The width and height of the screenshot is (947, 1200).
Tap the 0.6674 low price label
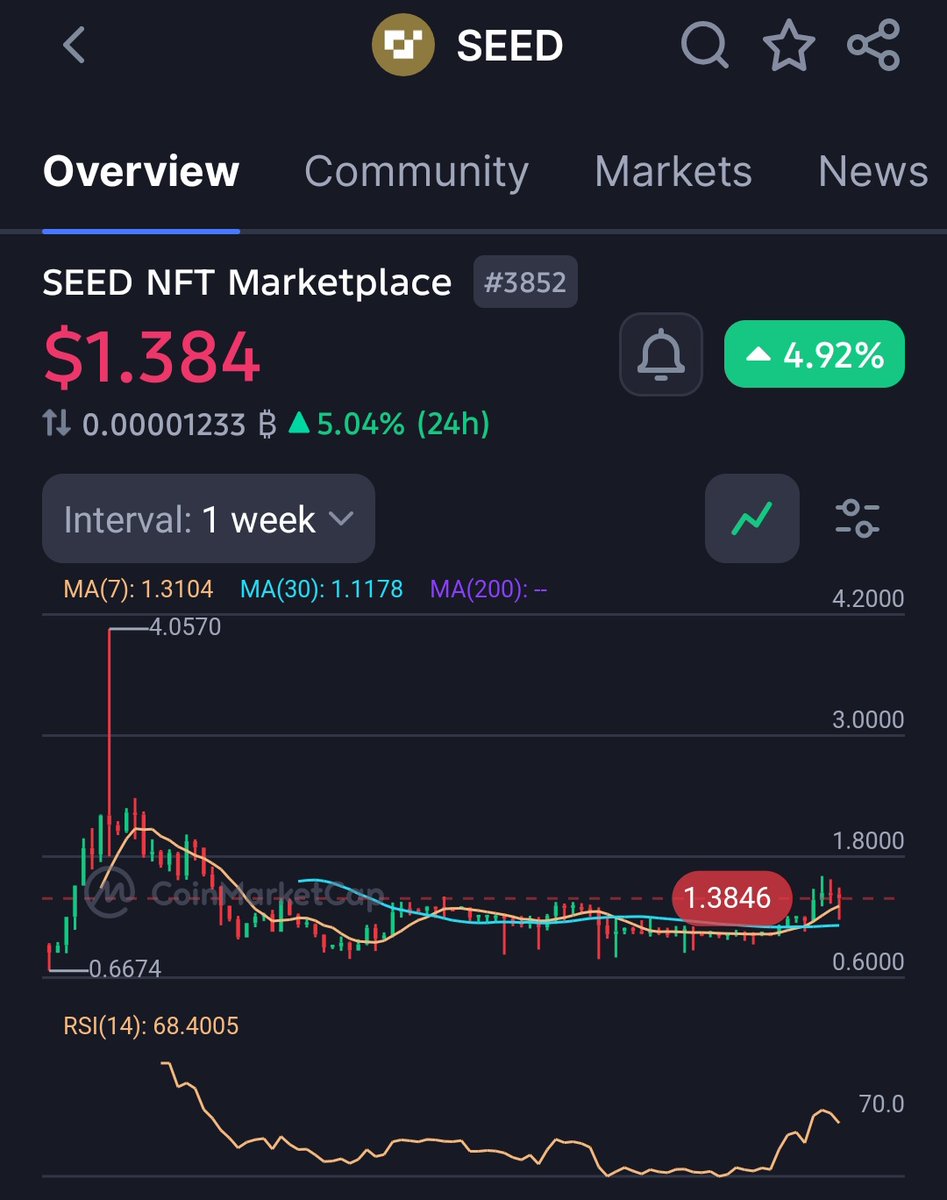(x=125, y=969)
